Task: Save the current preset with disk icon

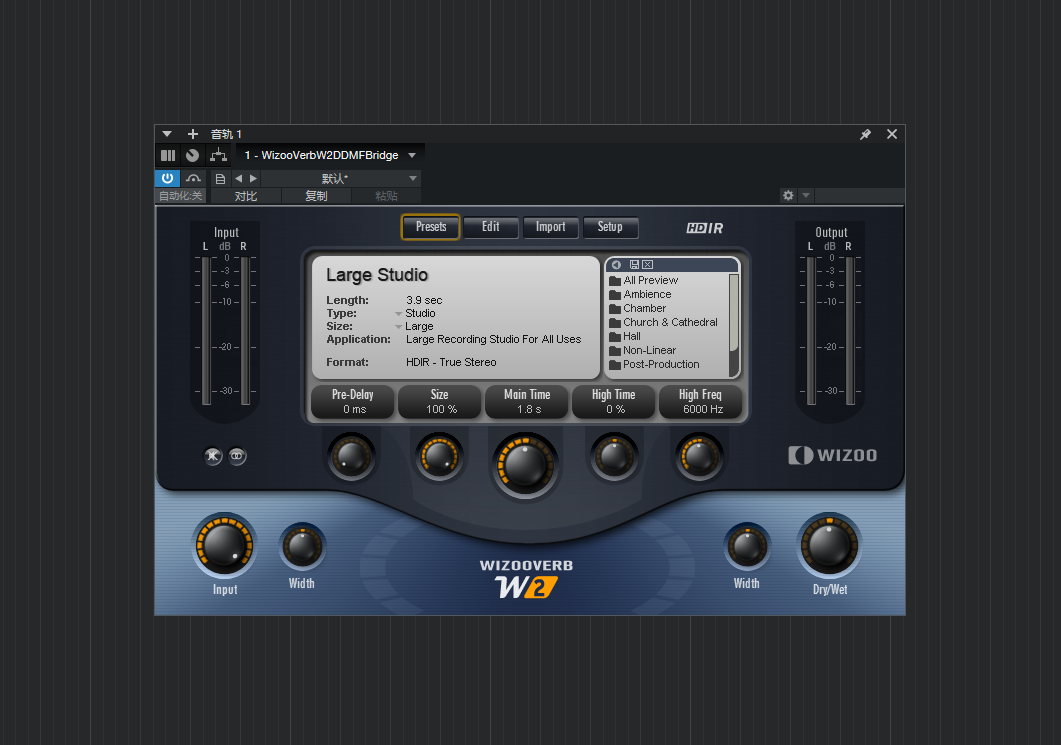Action: [x=634, y=264]
